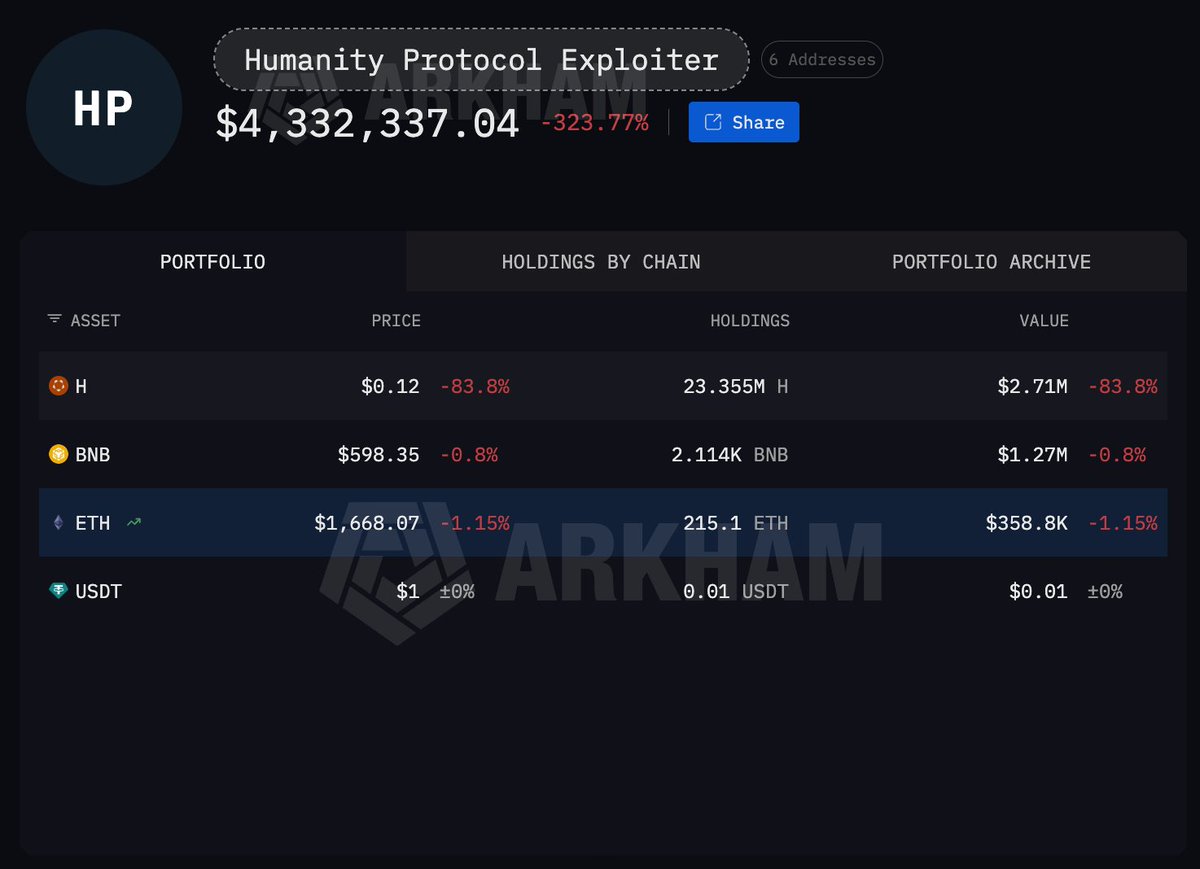
Task: Open the 6 Addresses badge
Action: (822, 60)
